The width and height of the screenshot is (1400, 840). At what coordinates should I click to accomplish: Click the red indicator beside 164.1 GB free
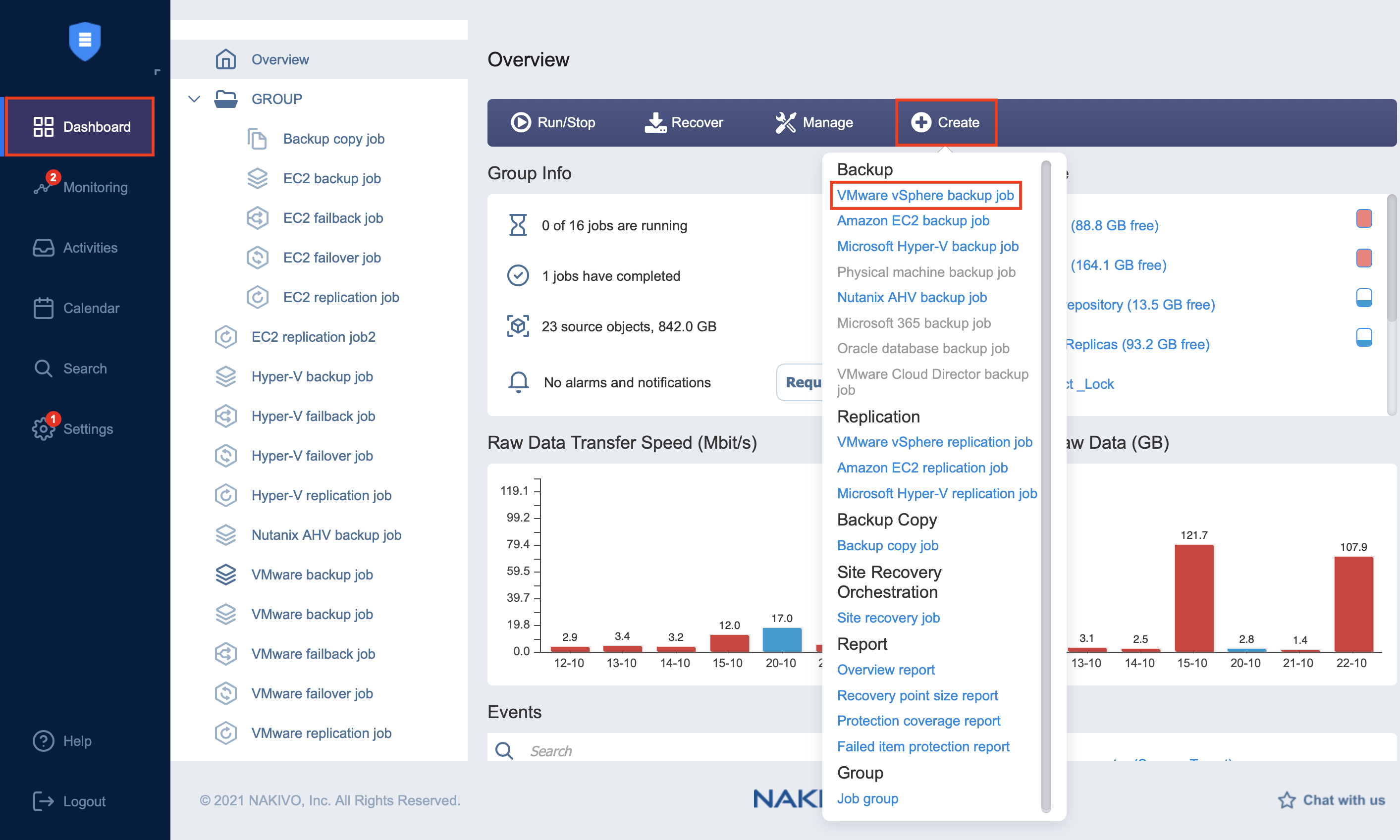(1363, 258)
